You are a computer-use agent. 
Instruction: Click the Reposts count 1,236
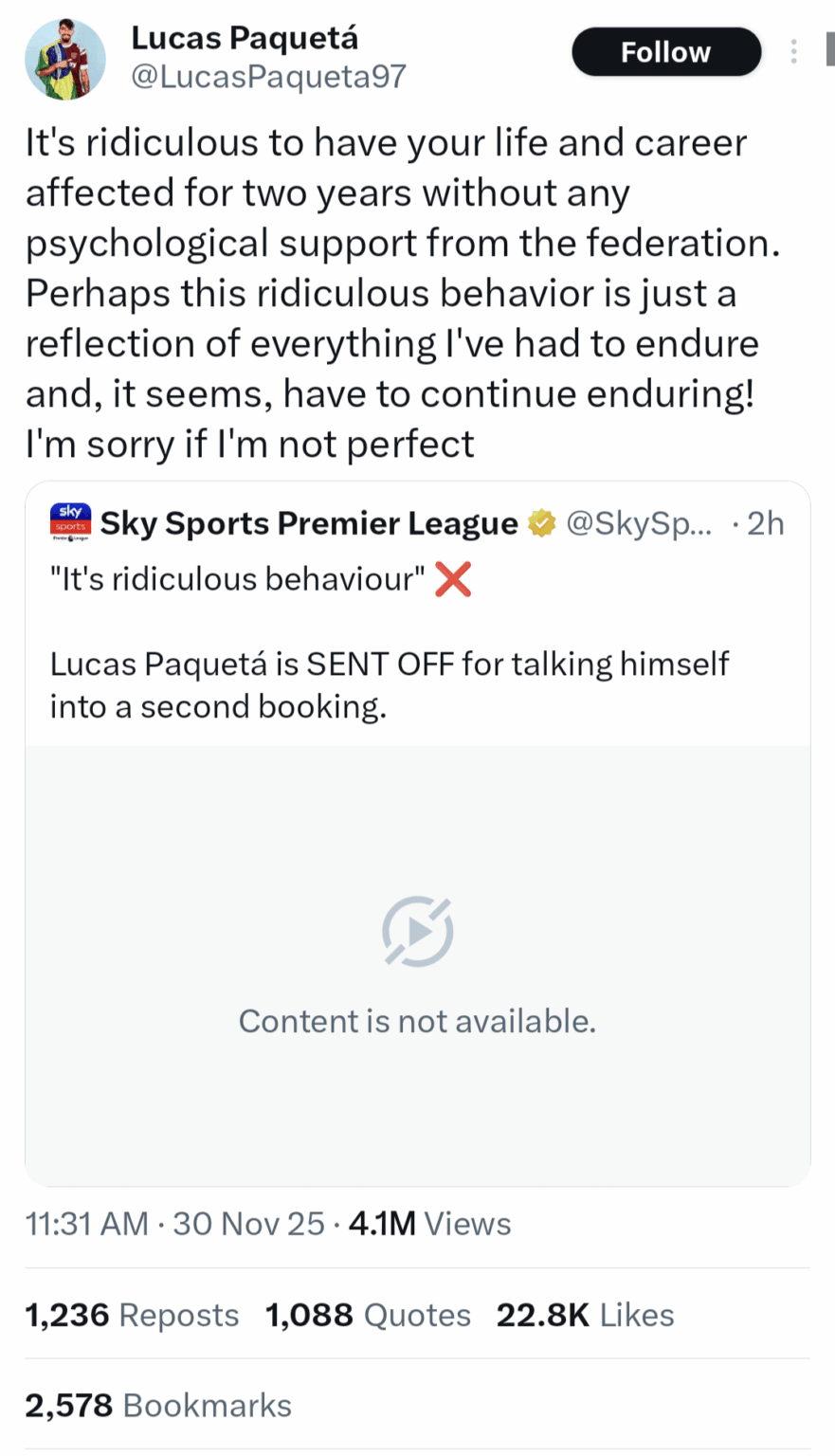(133, 1315)
